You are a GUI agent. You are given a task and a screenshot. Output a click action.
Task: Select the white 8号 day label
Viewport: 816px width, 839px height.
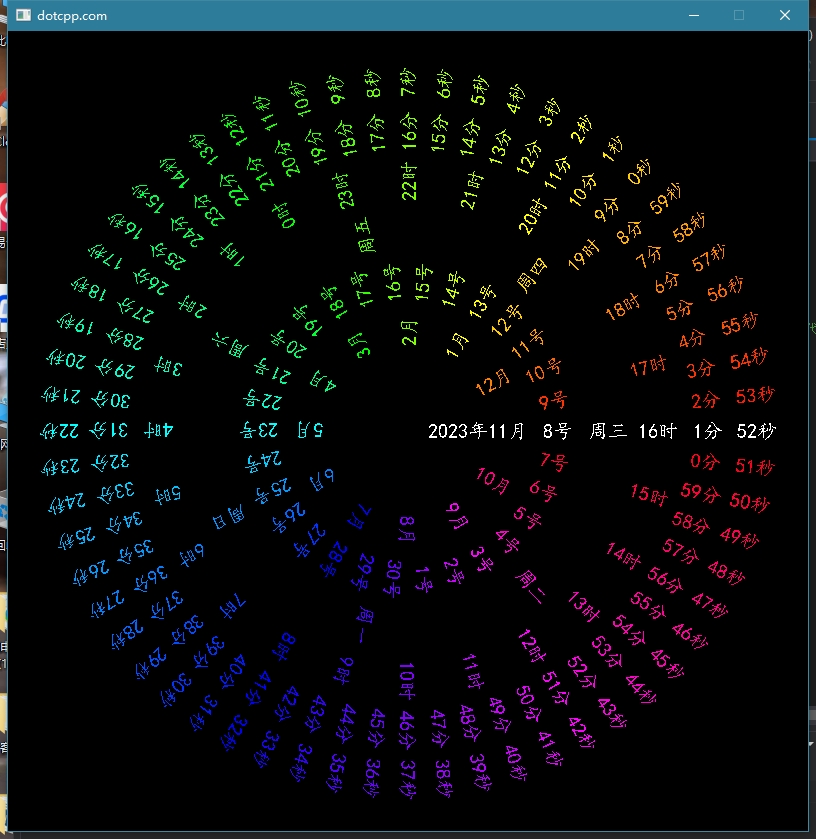(x=556, y=432)
